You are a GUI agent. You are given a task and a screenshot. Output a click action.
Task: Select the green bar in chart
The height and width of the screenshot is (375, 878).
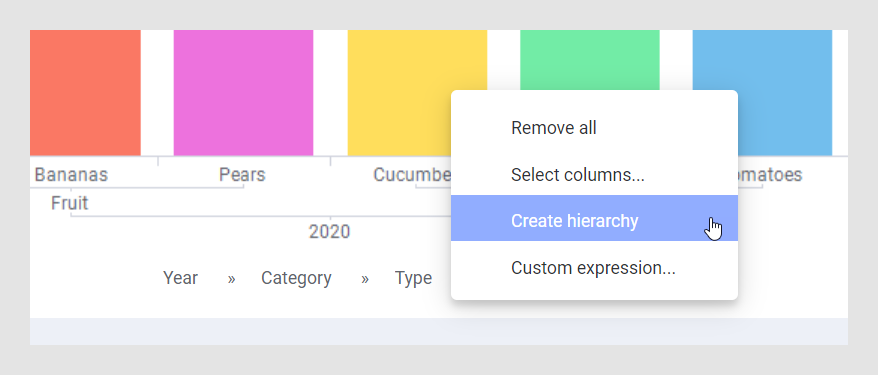coord(590,60)
